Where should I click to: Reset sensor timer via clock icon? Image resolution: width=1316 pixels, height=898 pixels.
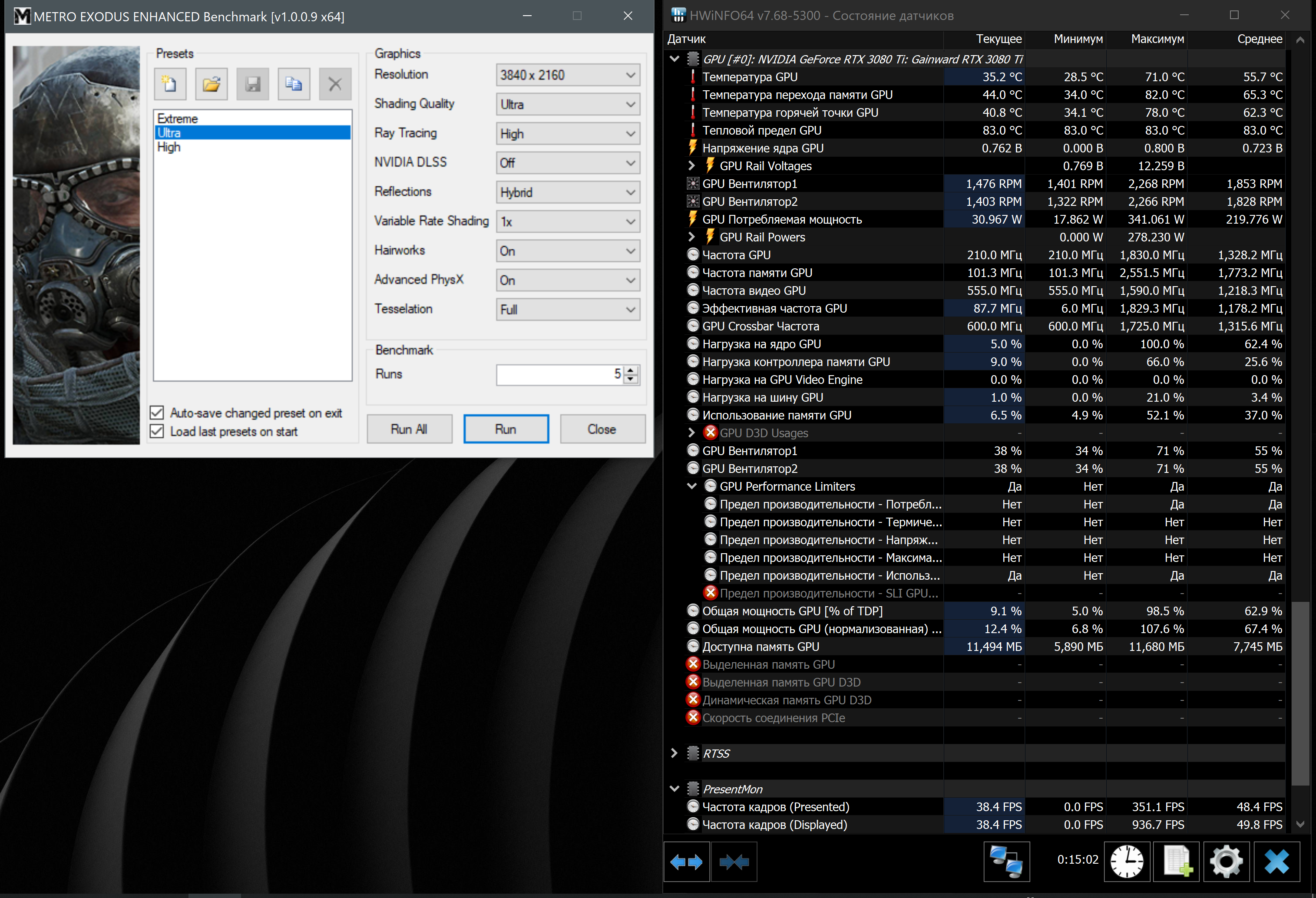[1126, 862]
